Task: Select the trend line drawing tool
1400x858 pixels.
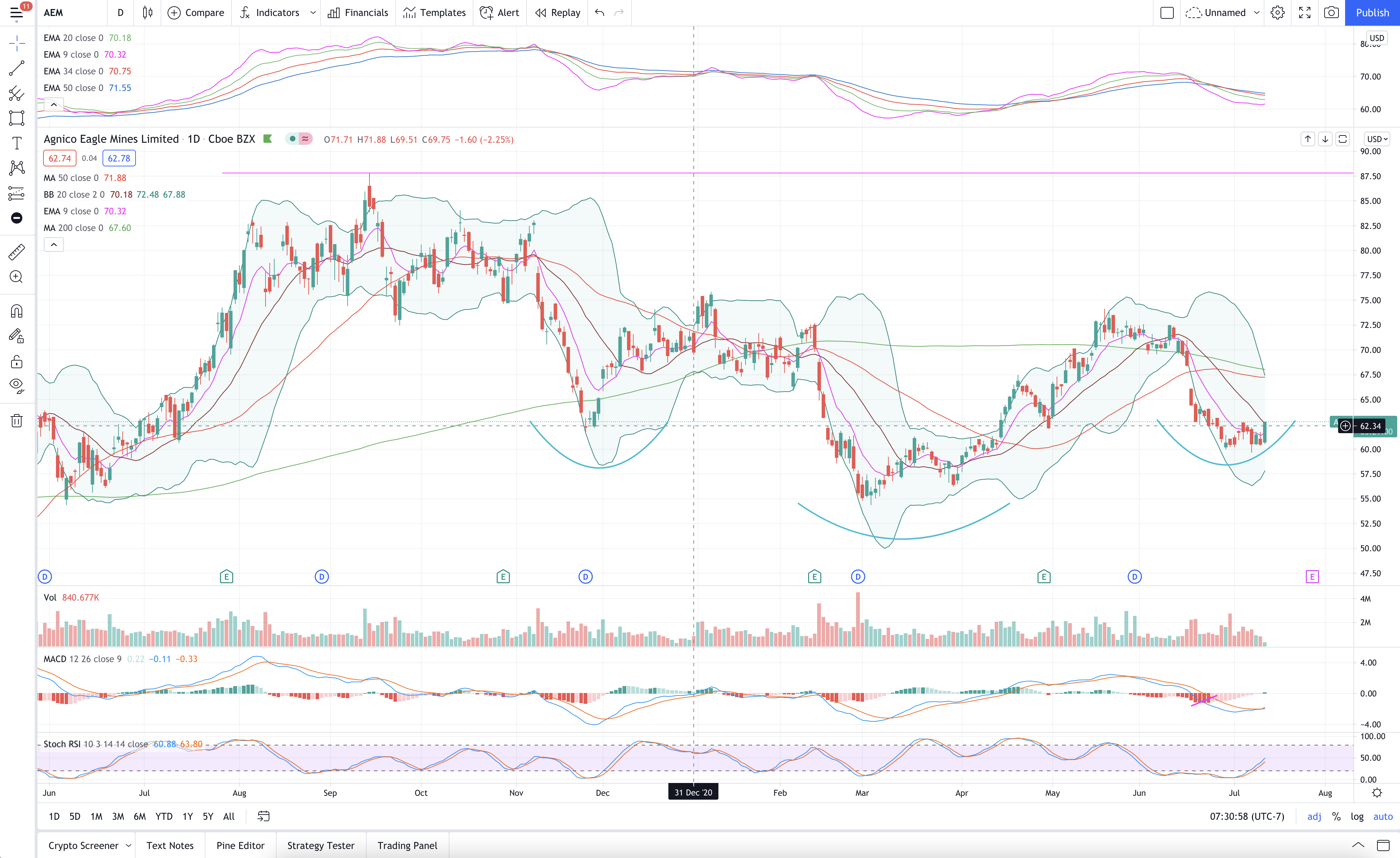Action: [16, 68]
